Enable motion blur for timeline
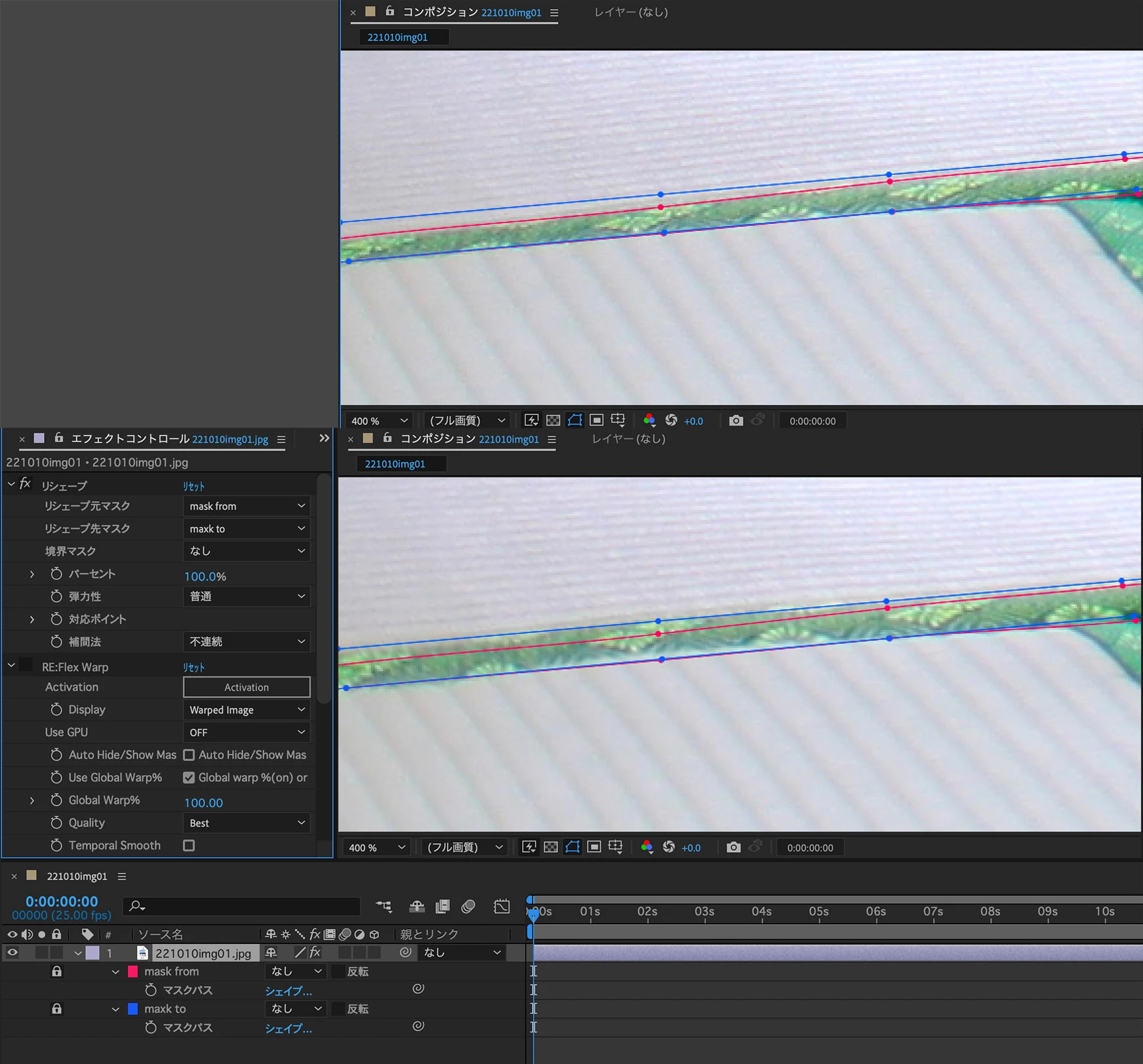This screenshot has width=1143, height=1064. tap(468, 907)
